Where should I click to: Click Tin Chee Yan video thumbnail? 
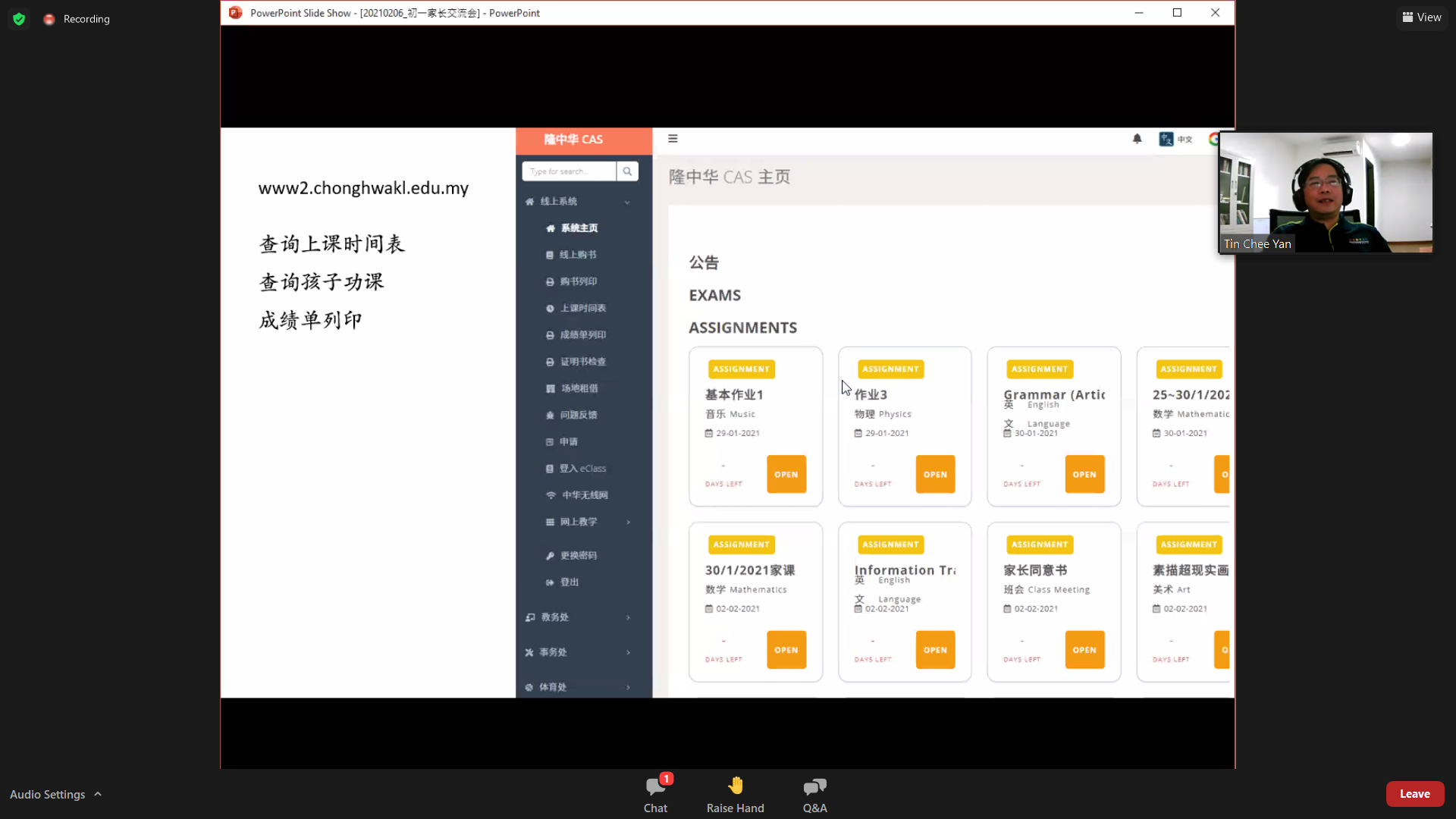(x=1326, y=193)
